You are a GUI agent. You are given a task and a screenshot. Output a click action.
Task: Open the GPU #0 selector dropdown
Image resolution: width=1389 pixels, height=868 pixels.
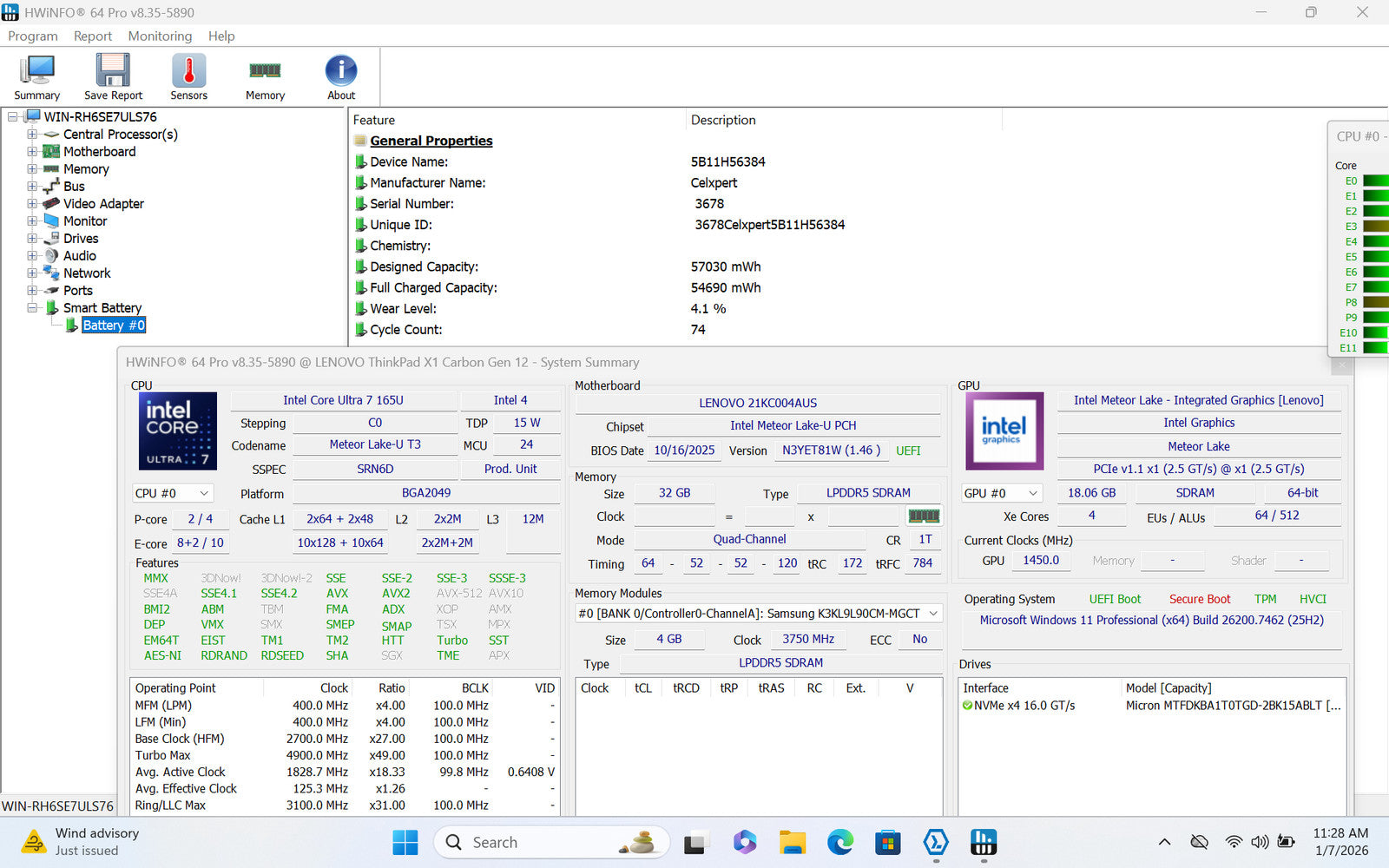pyautogui.click(x=1001, y=493)
